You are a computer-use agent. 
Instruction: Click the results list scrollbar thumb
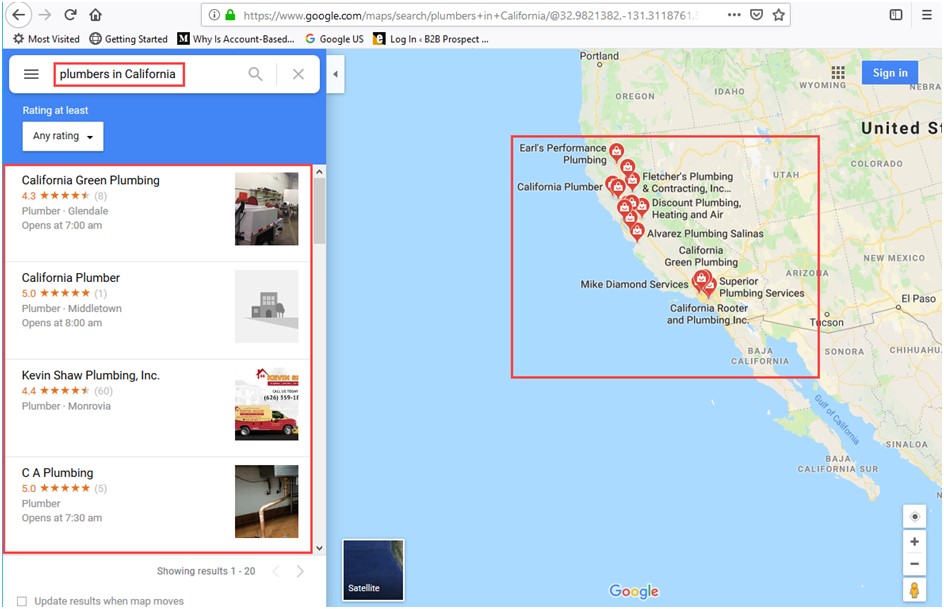[319, 211]
